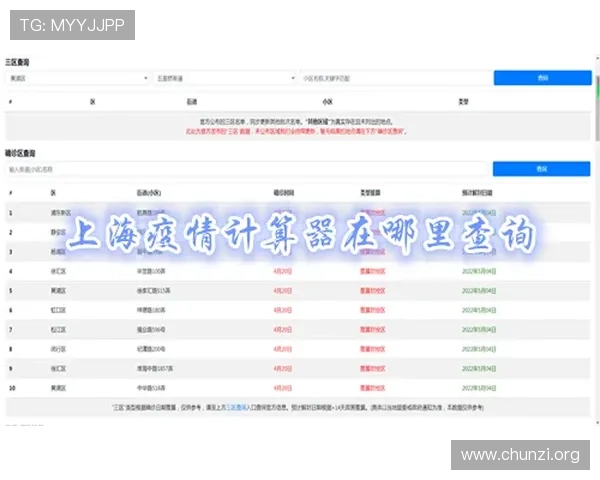The height and width of the screenshot is (480, 600).
Task: Click the 街道 column header in the top table
Action: (x=192, y=102)
